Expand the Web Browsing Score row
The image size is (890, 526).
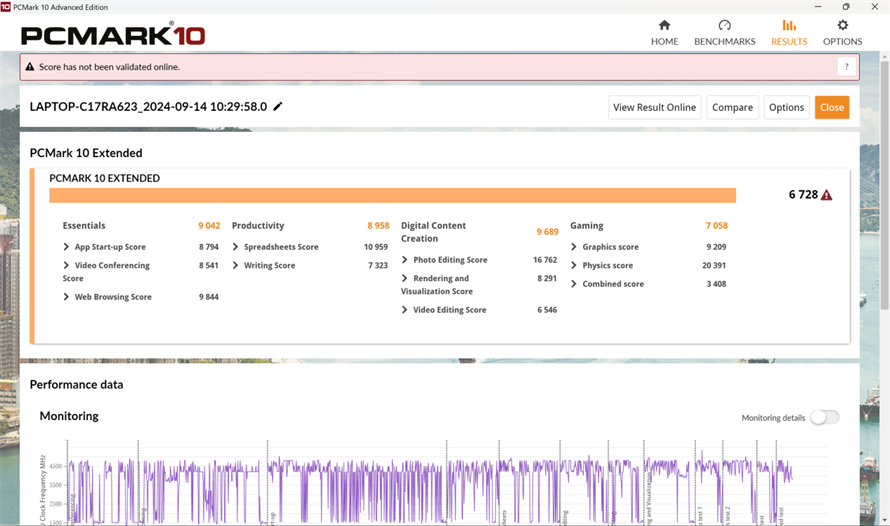coord(112,297)
